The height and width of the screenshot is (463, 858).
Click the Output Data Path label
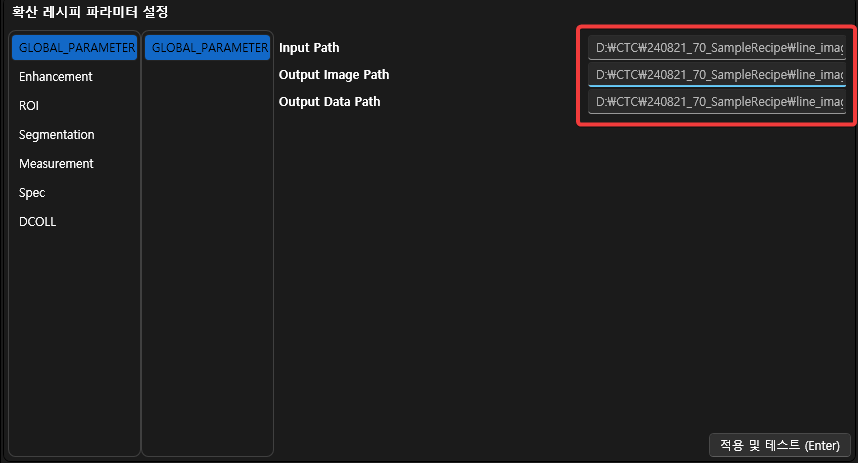329,102
